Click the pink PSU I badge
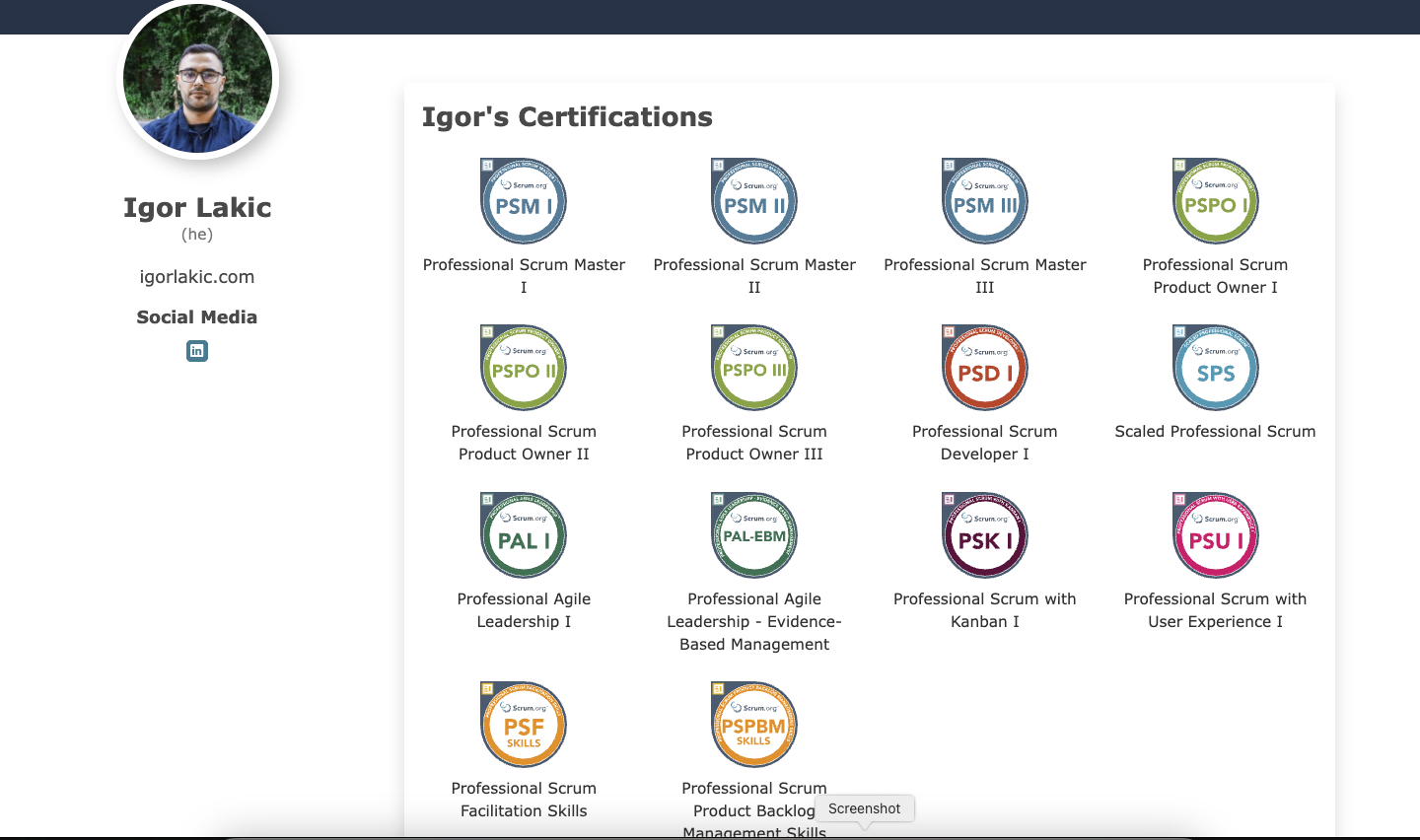 click(1216, 535)
